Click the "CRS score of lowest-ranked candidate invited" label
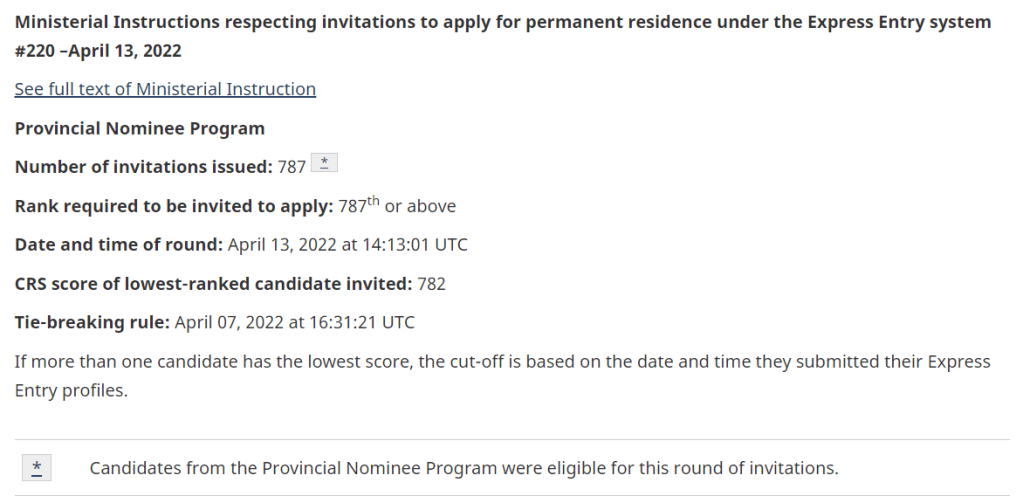 click(x=213, y=283)
